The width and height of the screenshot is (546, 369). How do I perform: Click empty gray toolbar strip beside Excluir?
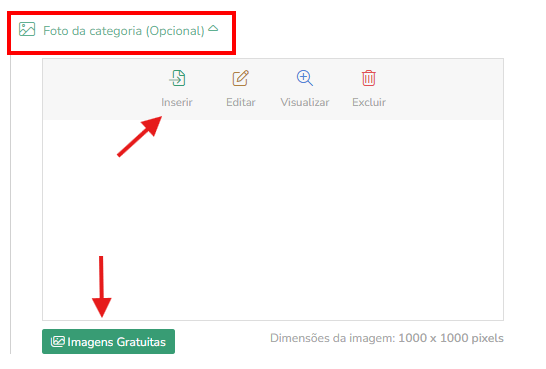[x=446, y=89]
